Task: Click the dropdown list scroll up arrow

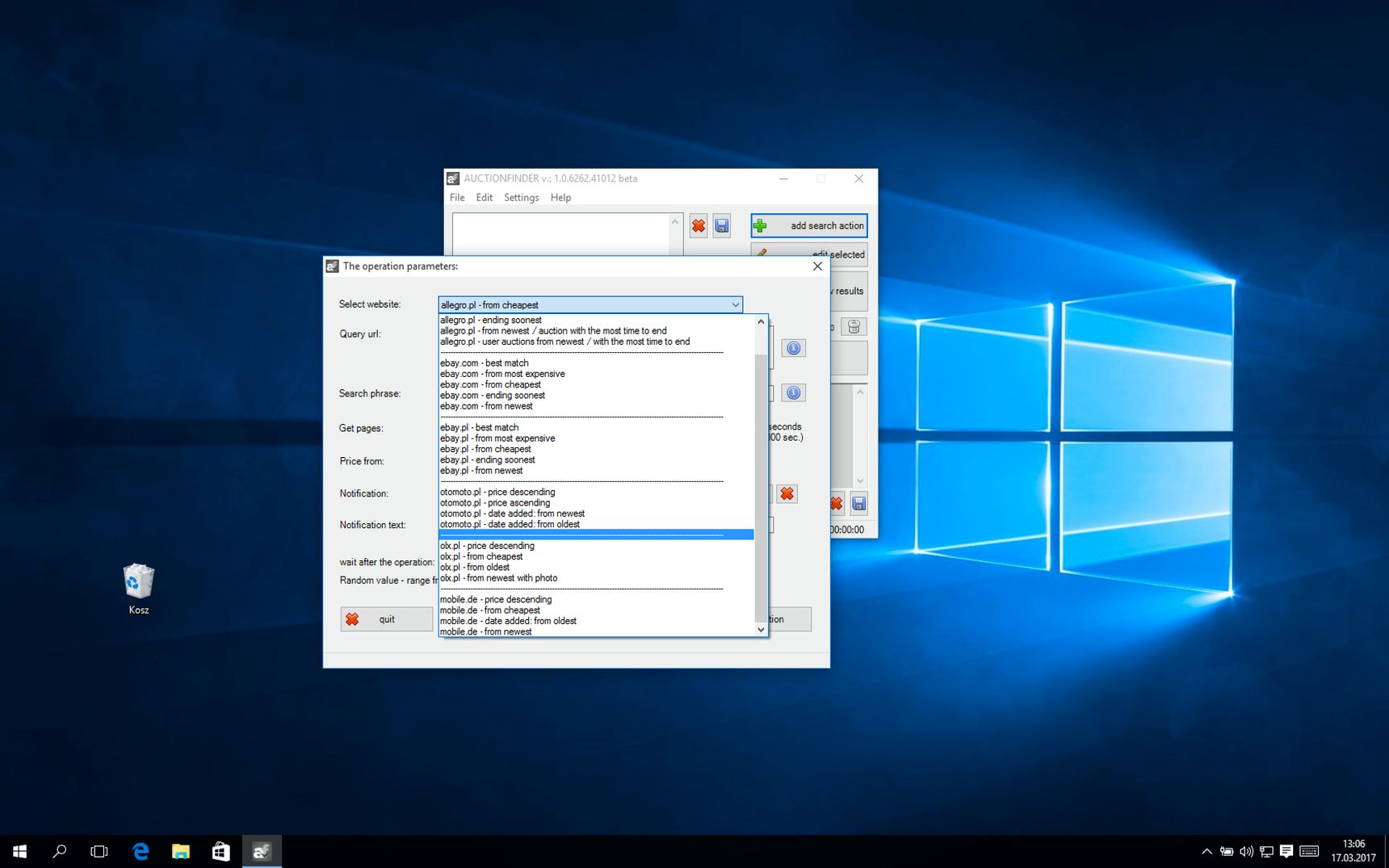Action: tap(761, 321)
